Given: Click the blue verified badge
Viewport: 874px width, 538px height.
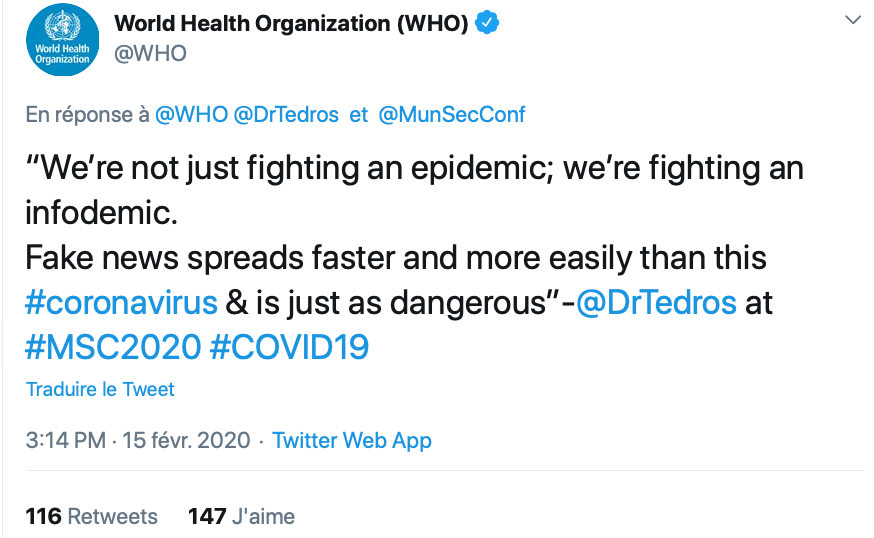Looking at the screenshot, I should pyautogui.click(x=487, y=23).
